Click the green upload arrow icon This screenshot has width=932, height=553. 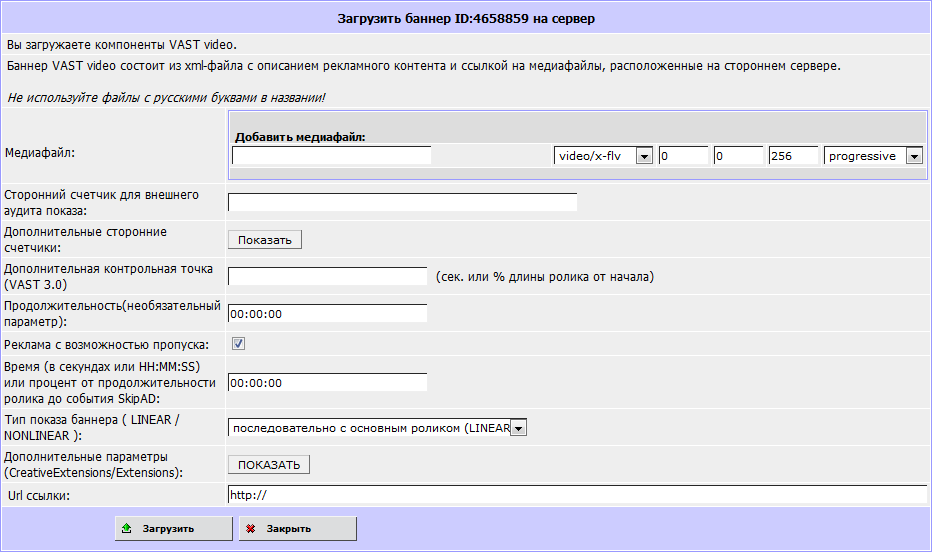(127, 528)
